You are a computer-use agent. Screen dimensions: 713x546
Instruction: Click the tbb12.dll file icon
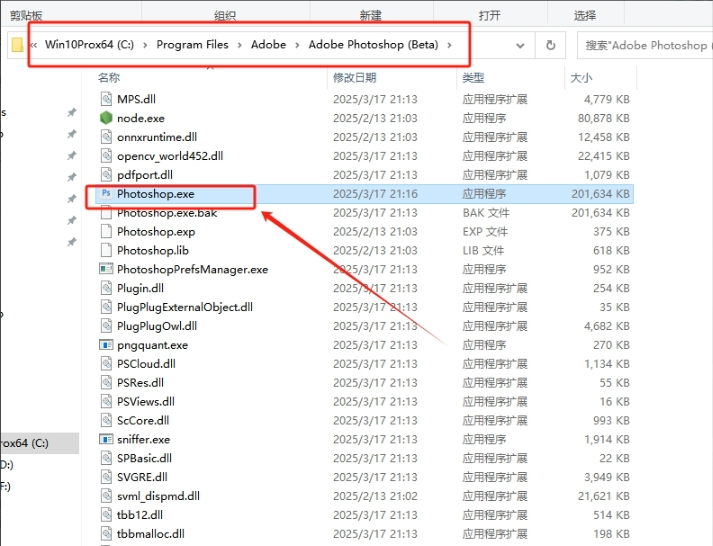click(x=106, y=515)
